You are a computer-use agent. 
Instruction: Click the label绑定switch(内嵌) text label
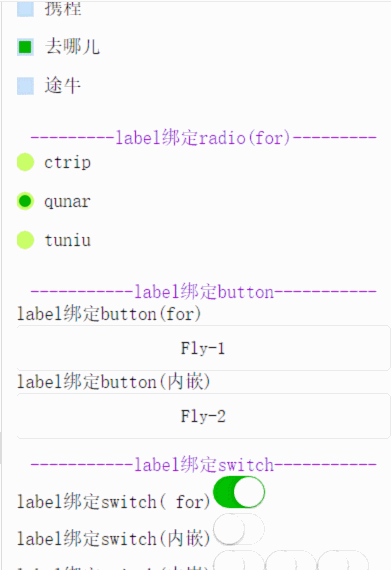pos(114,538)
